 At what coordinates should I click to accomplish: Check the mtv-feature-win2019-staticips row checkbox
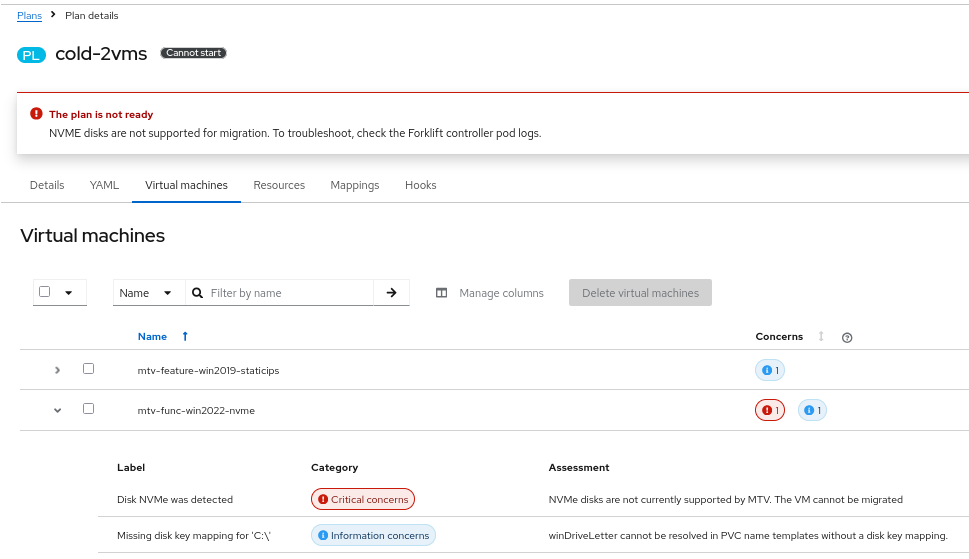click(x=88, y=369)
